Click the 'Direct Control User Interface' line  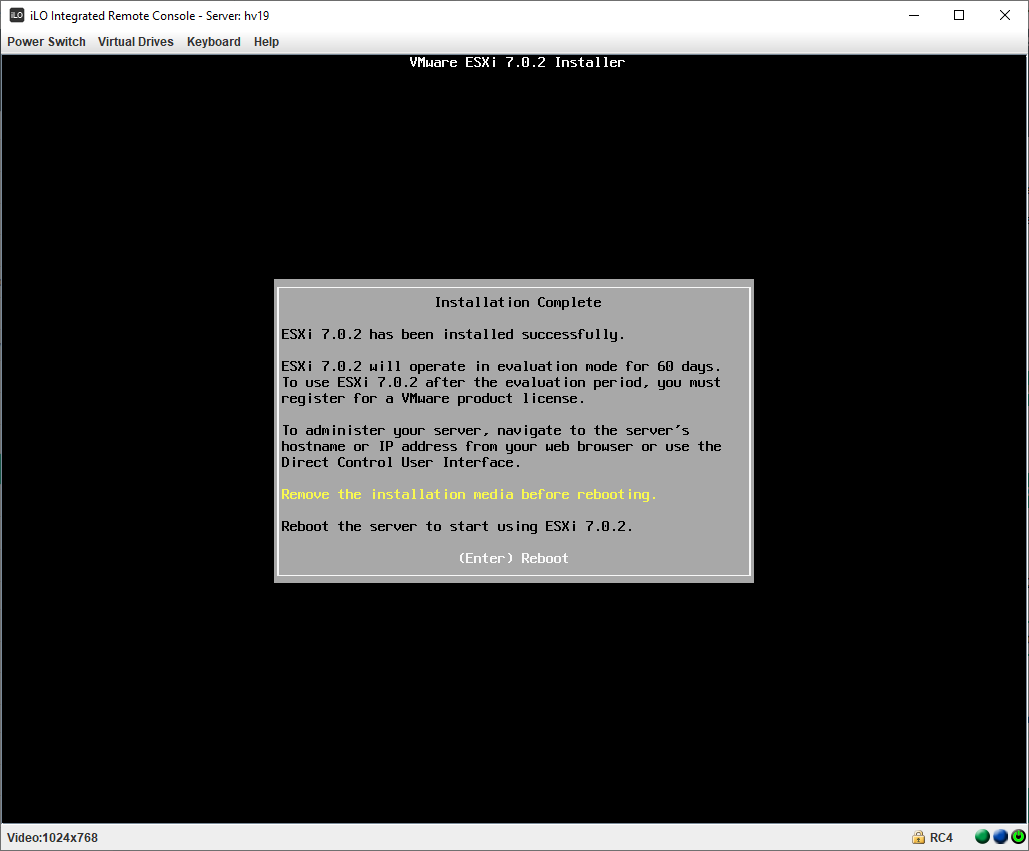click(x=401, y=463)
